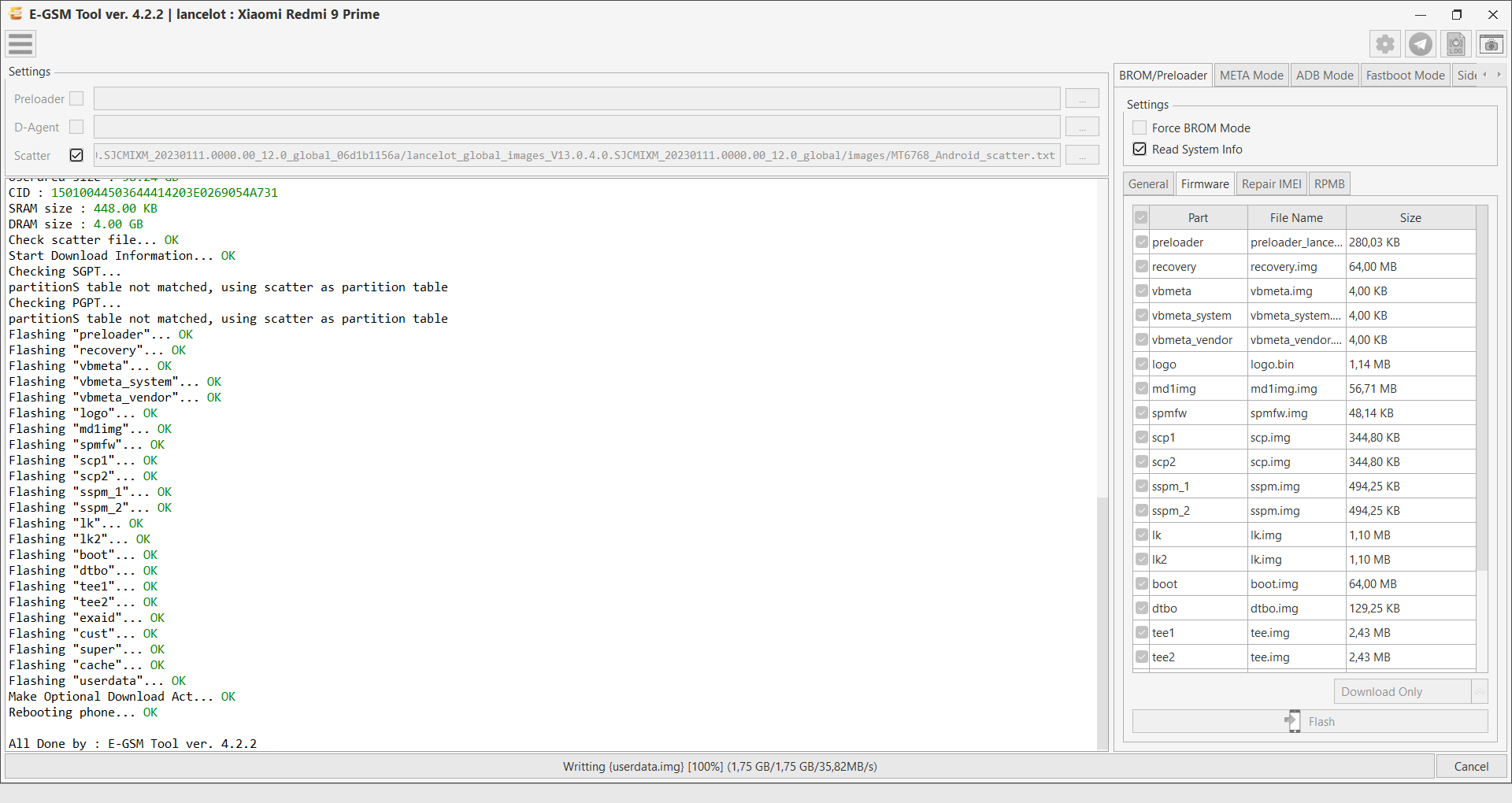Uncheck the scp1 partition
Viewport: 1512px width, 803px height.
[x=1142, y=437]
